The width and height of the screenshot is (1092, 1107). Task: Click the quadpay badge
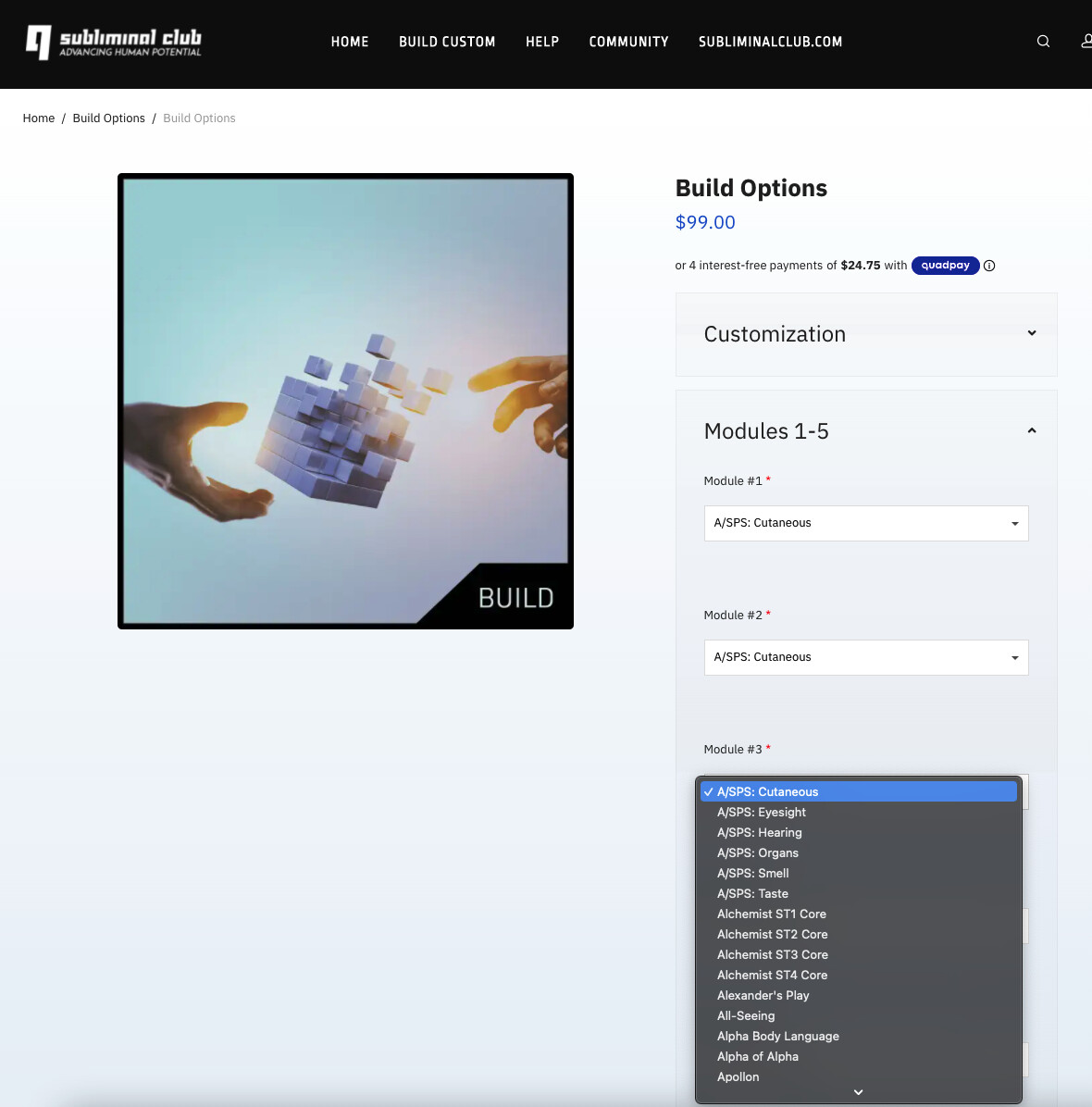click(x=945, y=266)
